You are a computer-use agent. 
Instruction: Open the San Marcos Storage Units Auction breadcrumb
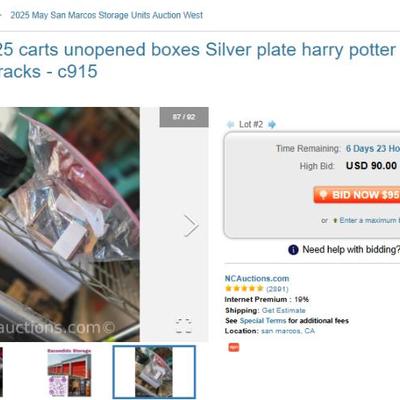(106, 15)
